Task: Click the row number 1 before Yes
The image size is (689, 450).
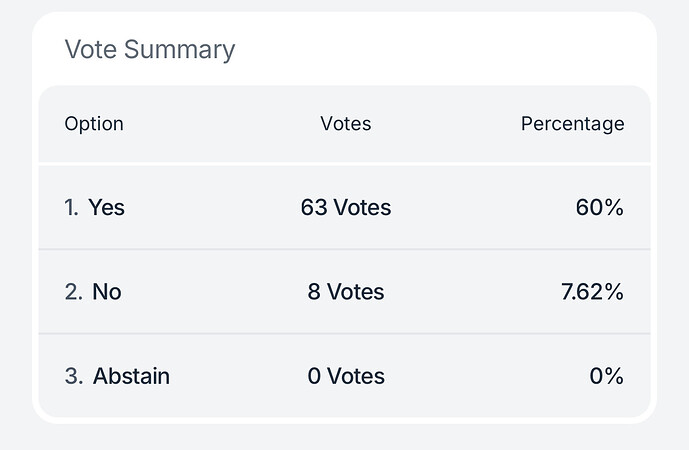Action: (71, 208)
